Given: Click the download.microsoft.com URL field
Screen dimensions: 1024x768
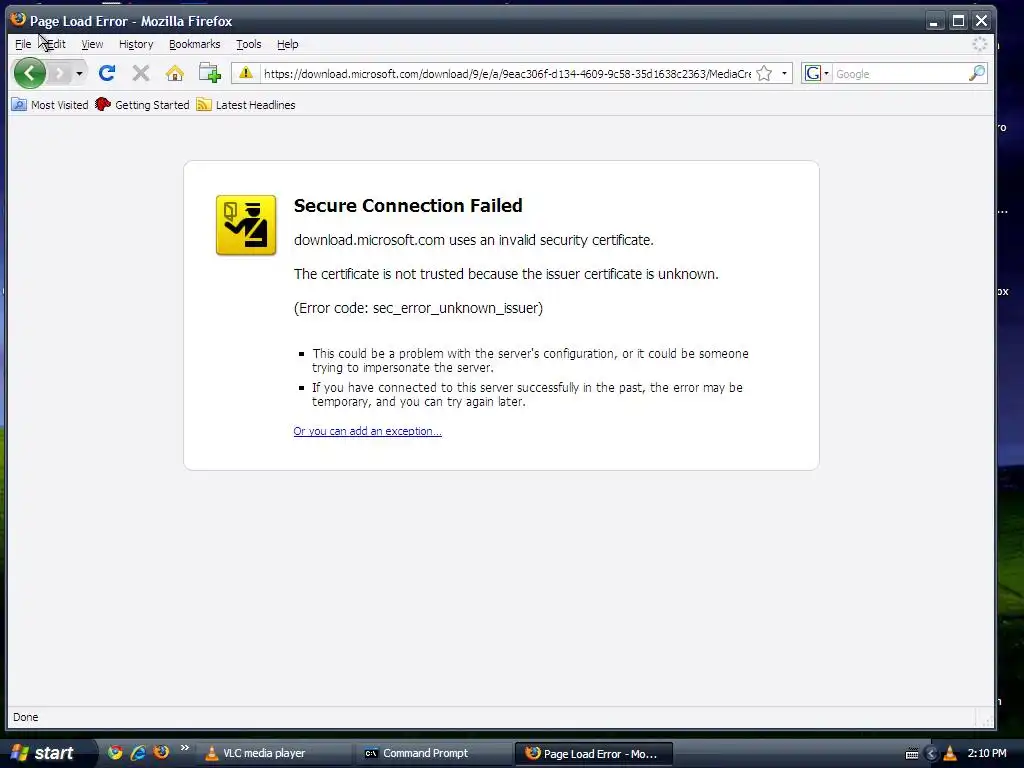Looking at the screenshot, I should coord(507,74).
